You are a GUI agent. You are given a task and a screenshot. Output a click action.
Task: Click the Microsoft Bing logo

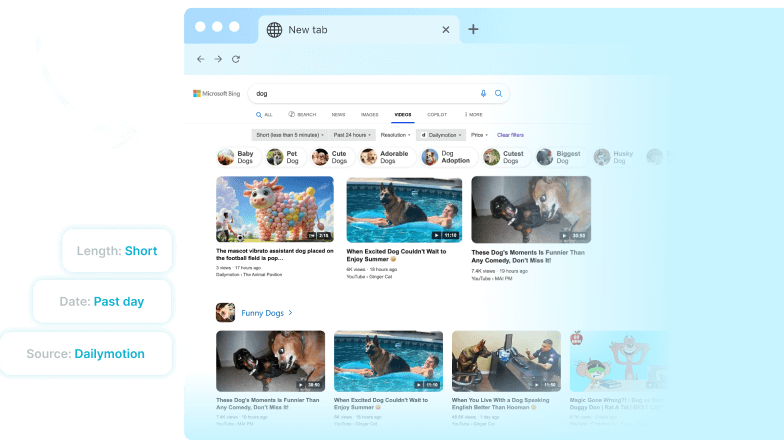point(217,93)
